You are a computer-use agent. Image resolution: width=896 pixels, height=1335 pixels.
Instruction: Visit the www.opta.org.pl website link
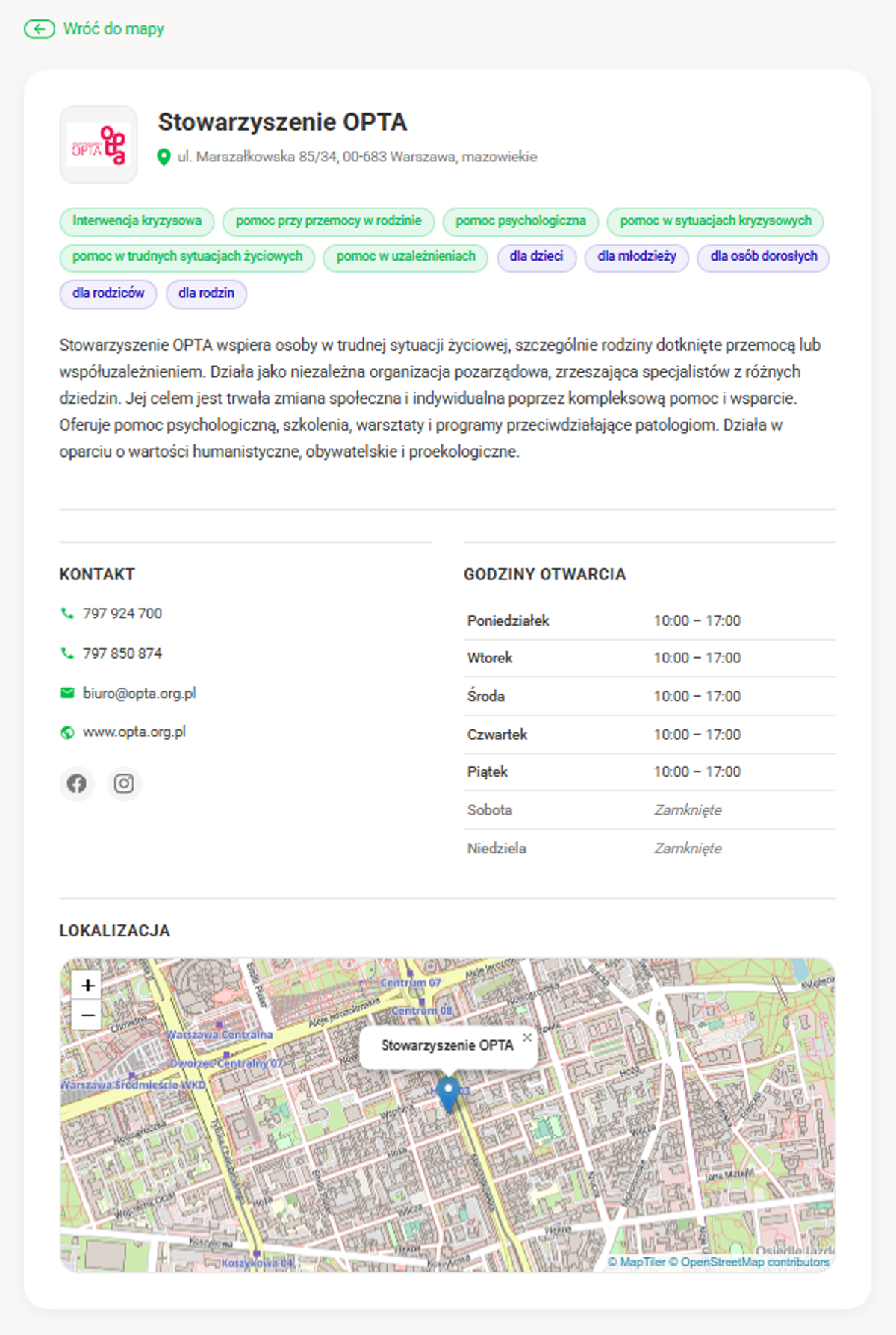tap(134, 732)
